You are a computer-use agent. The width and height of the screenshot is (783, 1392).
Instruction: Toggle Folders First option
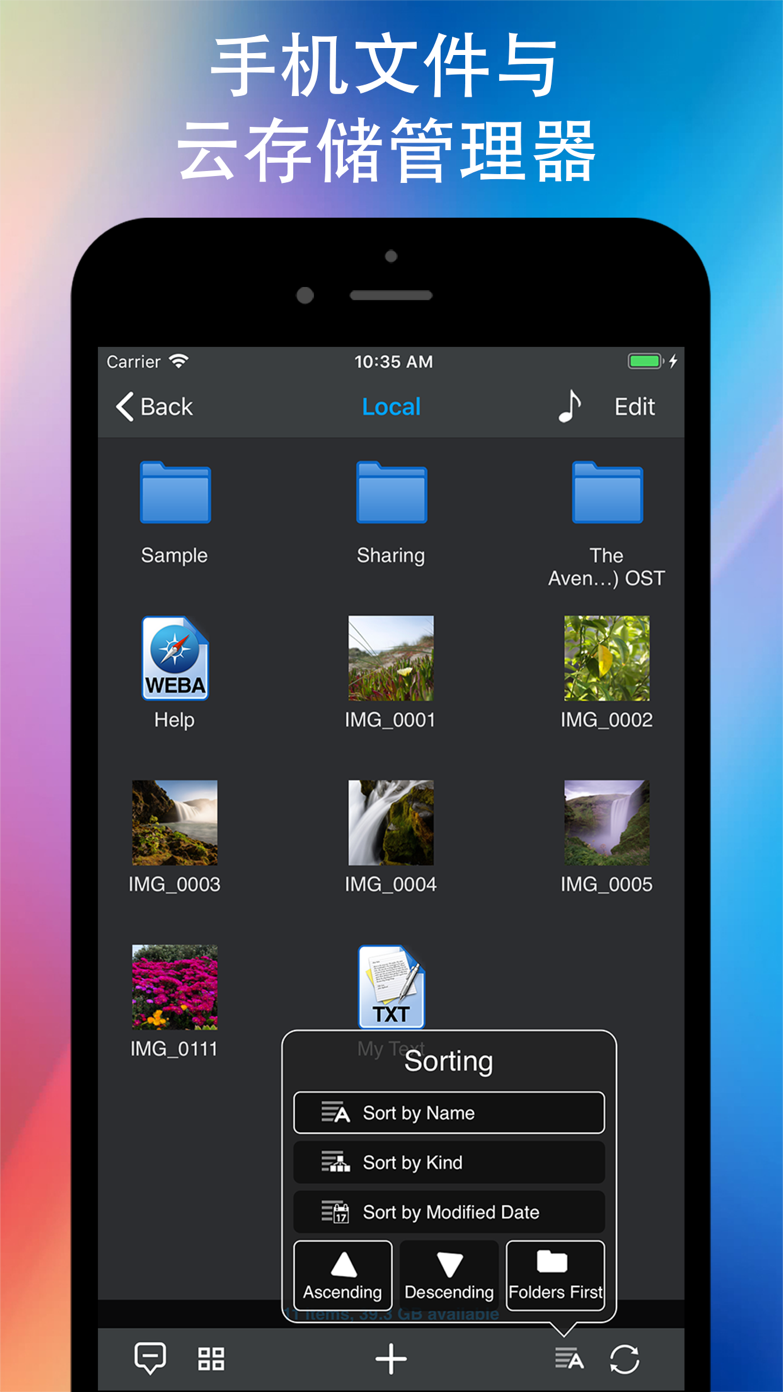tap(555, 1275)
